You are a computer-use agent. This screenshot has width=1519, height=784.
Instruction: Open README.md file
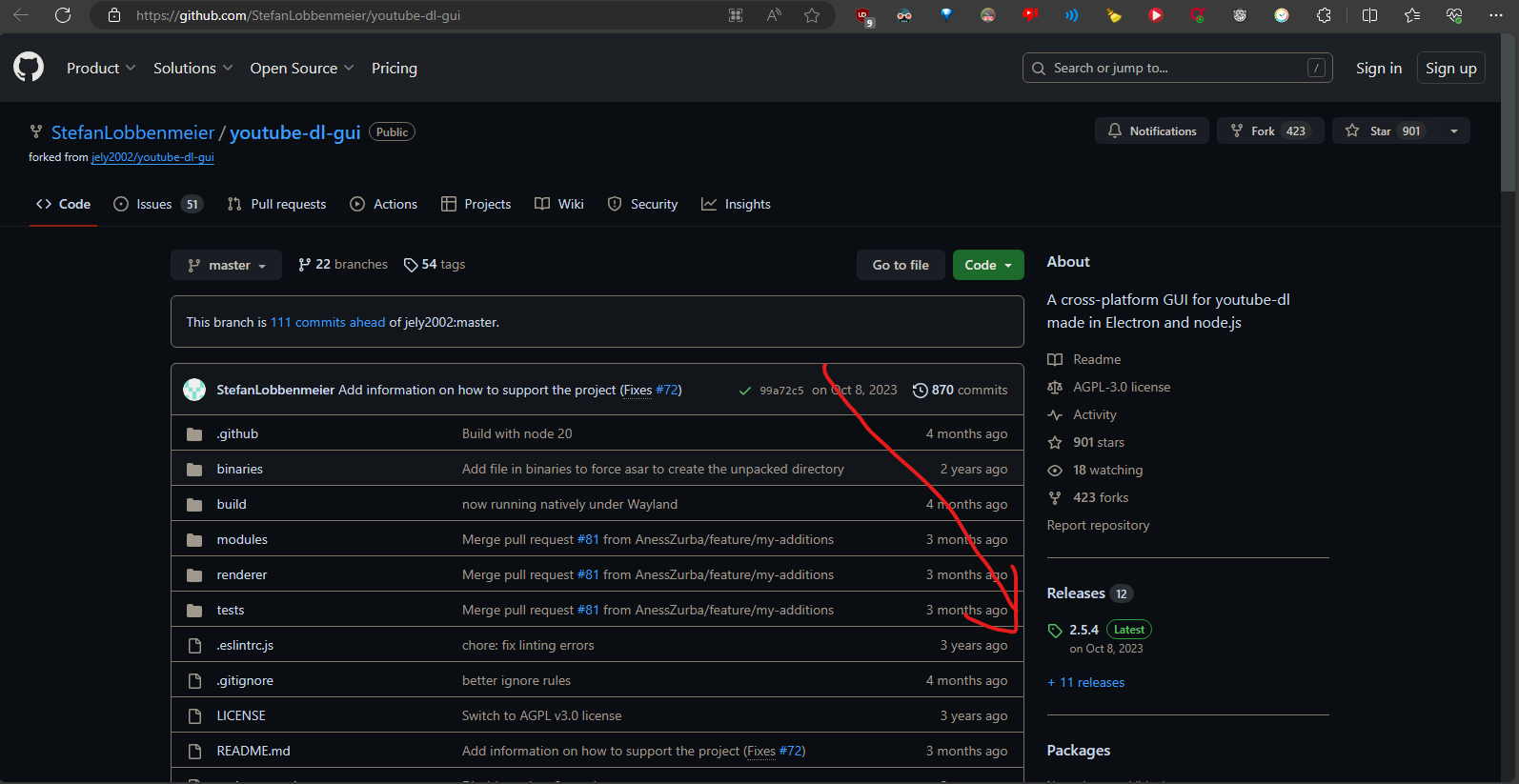[253, 751]
